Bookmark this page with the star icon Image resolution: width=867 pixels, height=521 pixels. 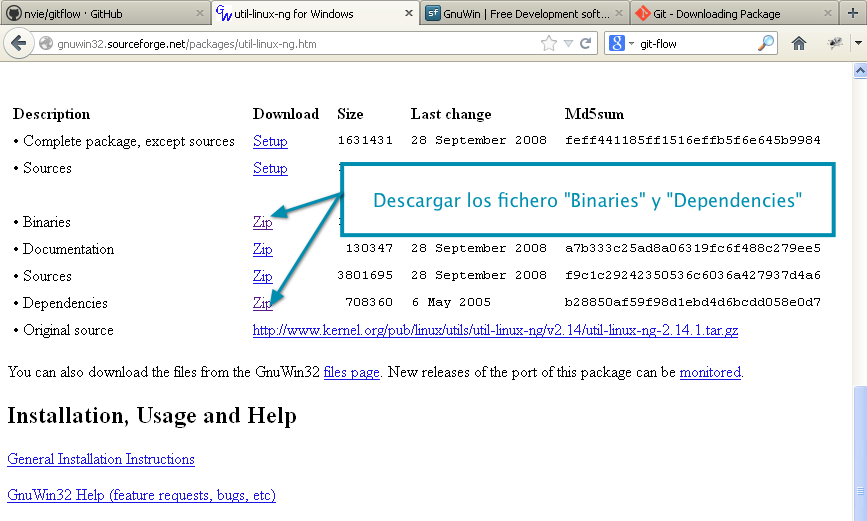pyautogui.click(x=549, y=43)
